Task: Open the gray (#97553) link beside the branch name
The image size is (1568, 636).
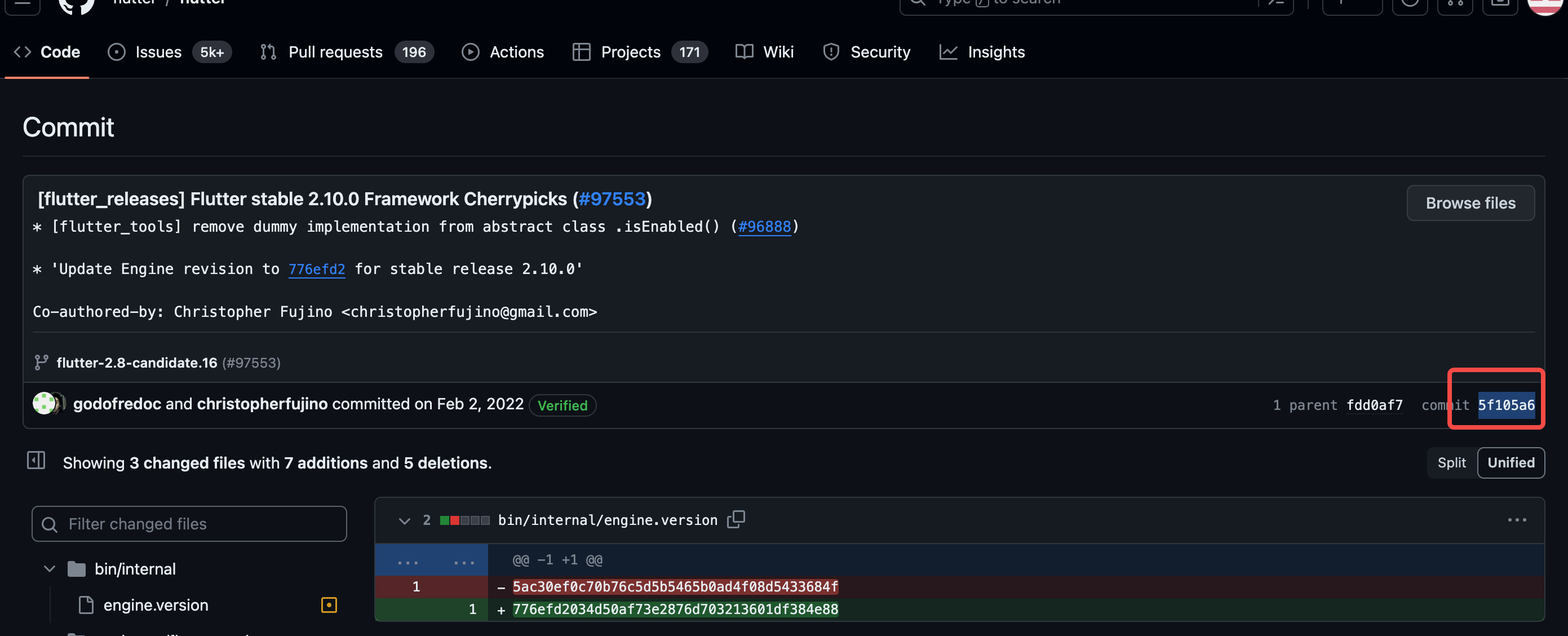Action: click(251, 363)
